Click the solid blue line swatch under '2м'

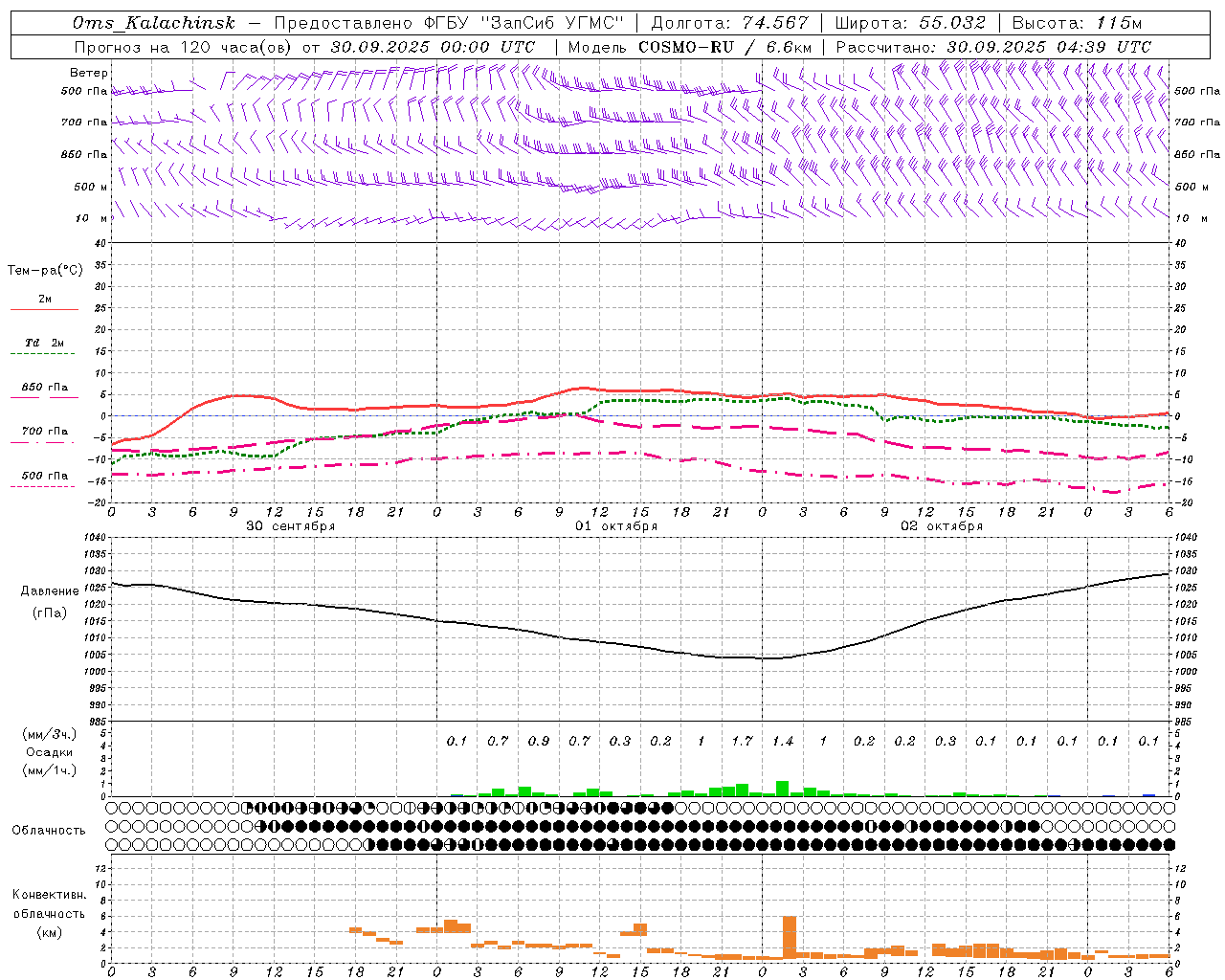pyautogui.click(x=44, y=309)
